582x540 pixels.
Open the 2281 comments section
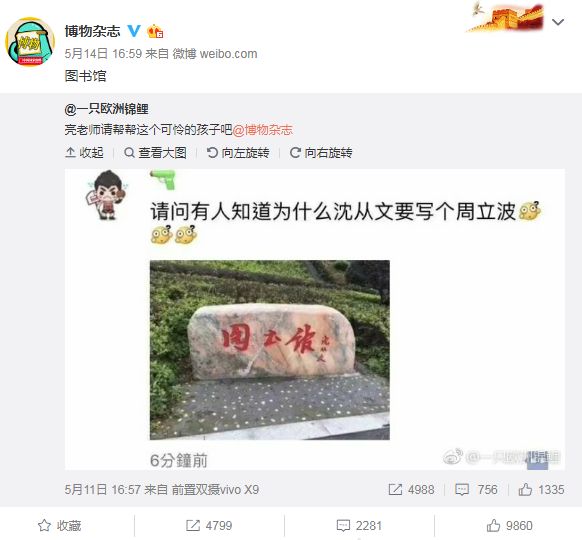tap(359, 526)
